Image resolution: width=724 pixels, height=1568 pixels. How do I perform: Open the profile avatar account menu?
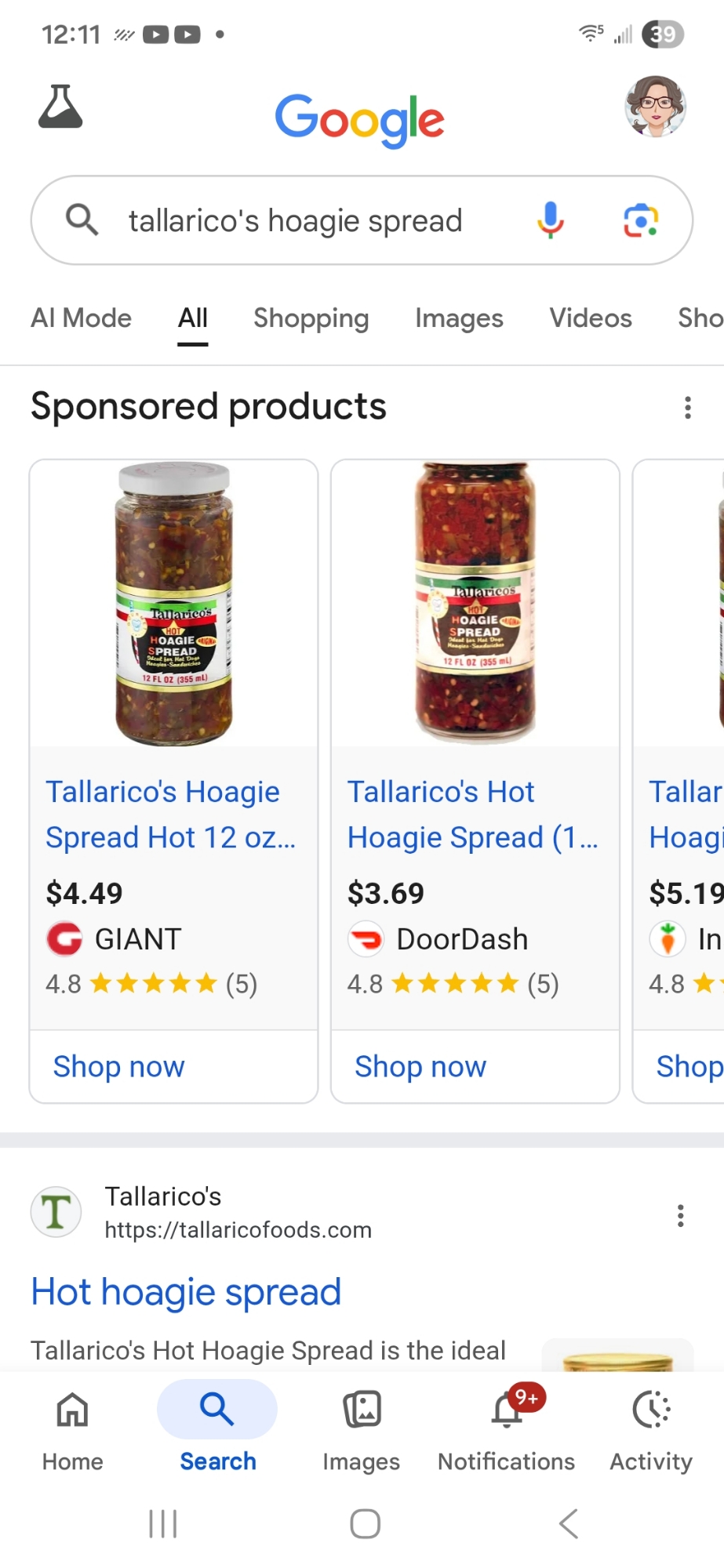pyautogui.click(x=655, y=107)
